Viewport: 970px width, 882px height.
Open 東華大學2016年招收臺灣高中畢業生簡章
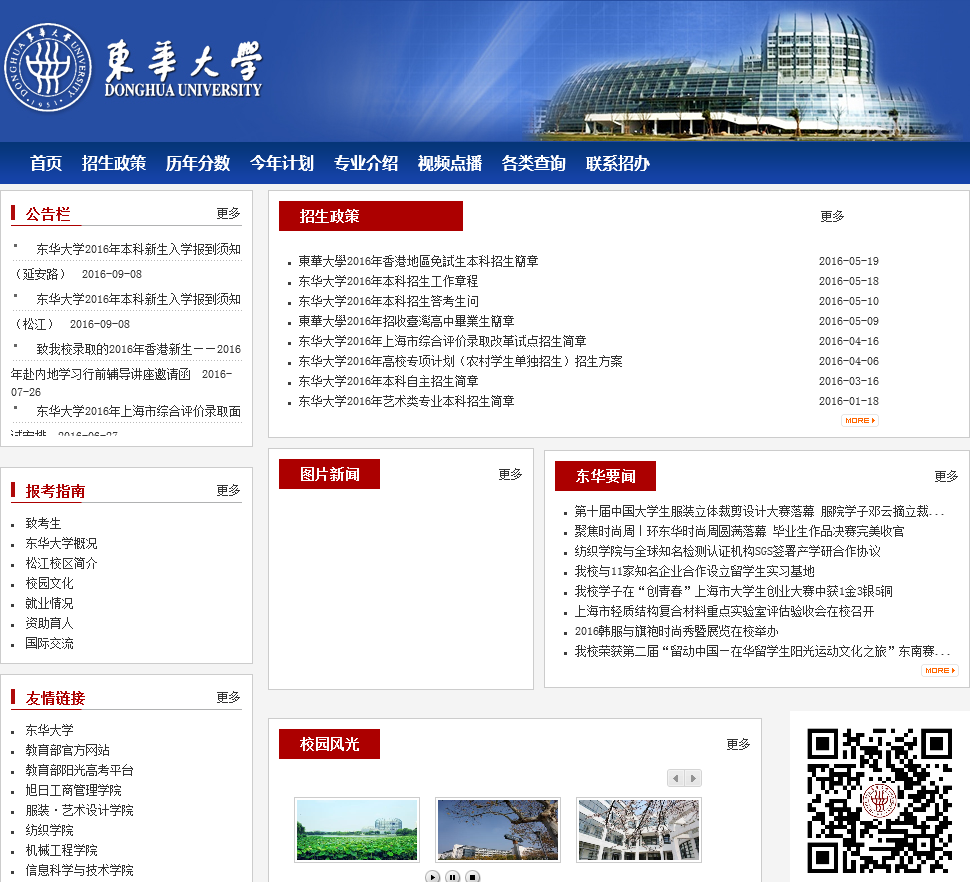[x=406, y=321]
